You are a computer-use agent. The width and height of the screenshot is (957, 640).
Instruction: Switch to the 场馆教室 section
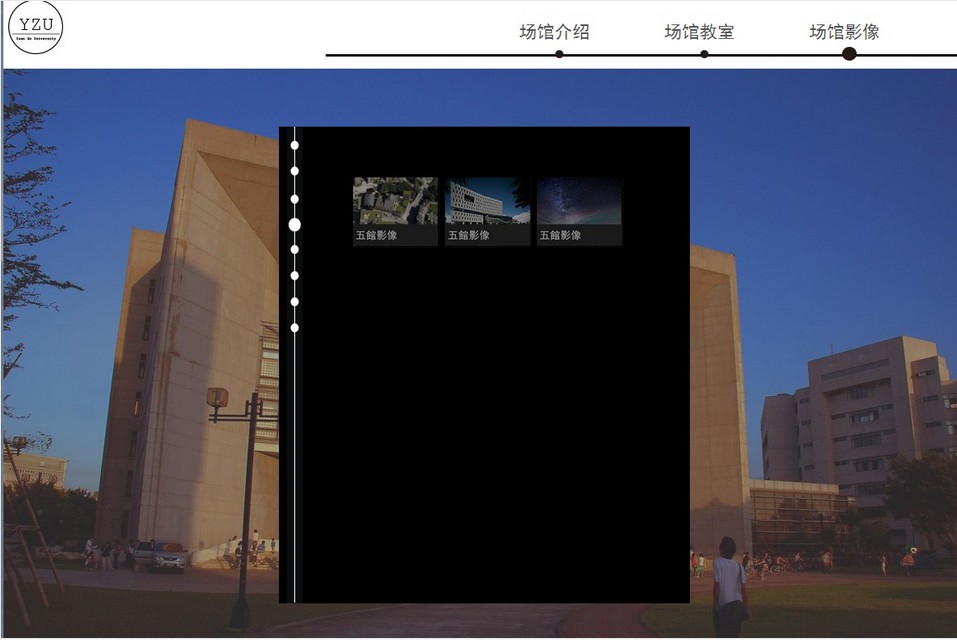[699, 32]
